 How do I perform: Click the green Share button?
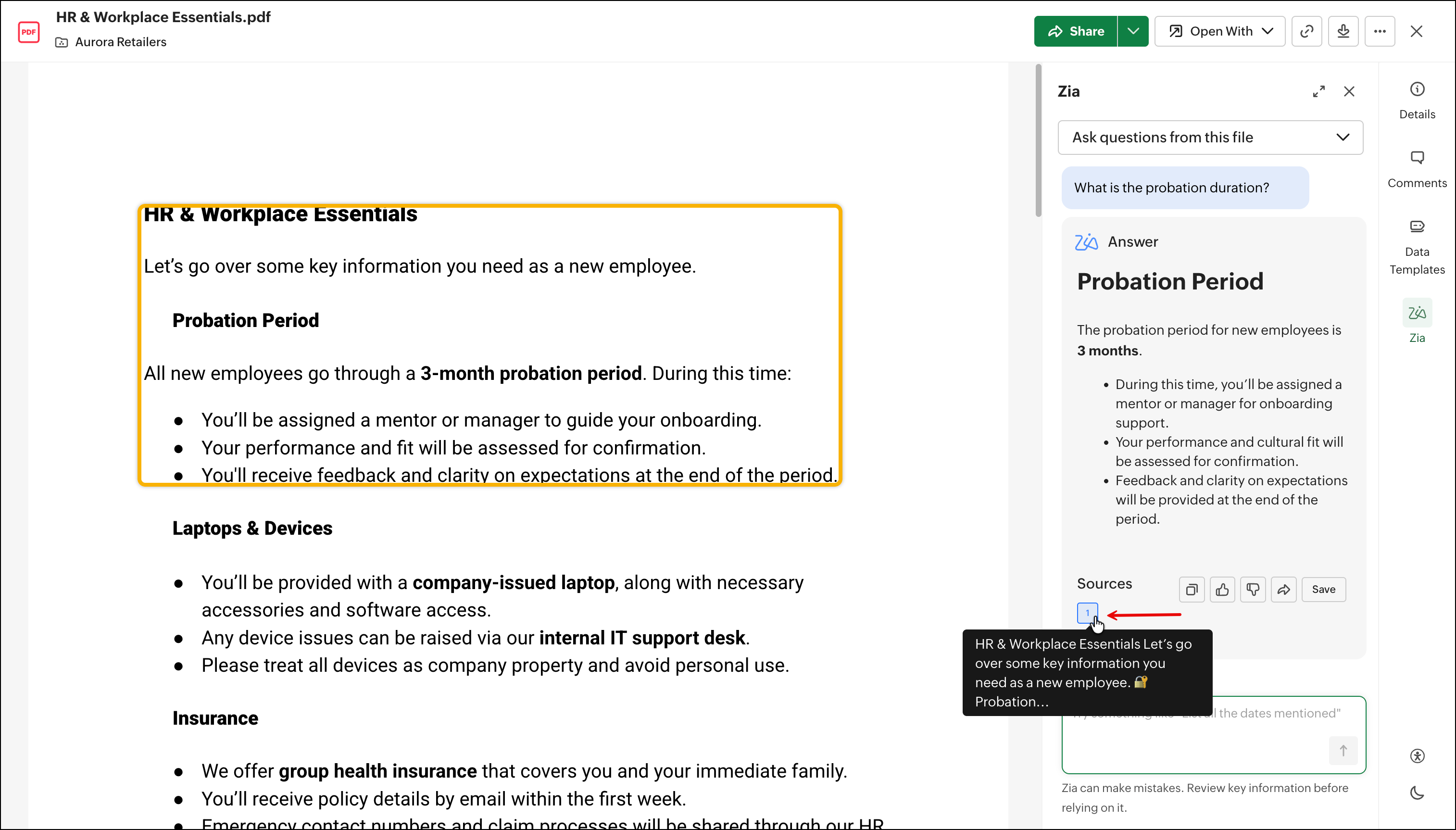coord(1076,31)
